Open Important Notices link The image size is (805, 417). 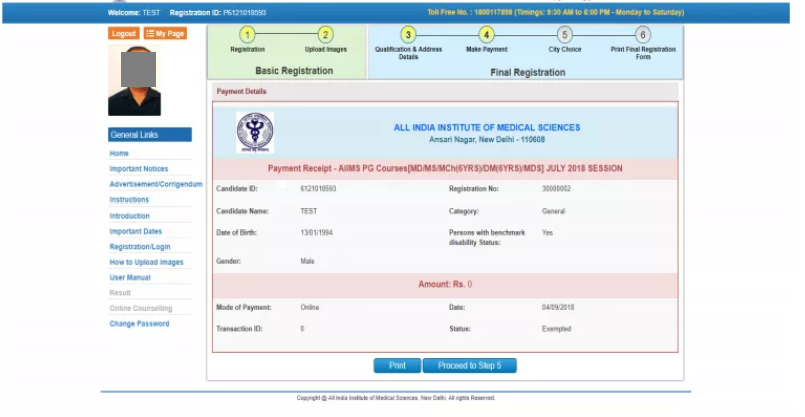click(139, 169)
